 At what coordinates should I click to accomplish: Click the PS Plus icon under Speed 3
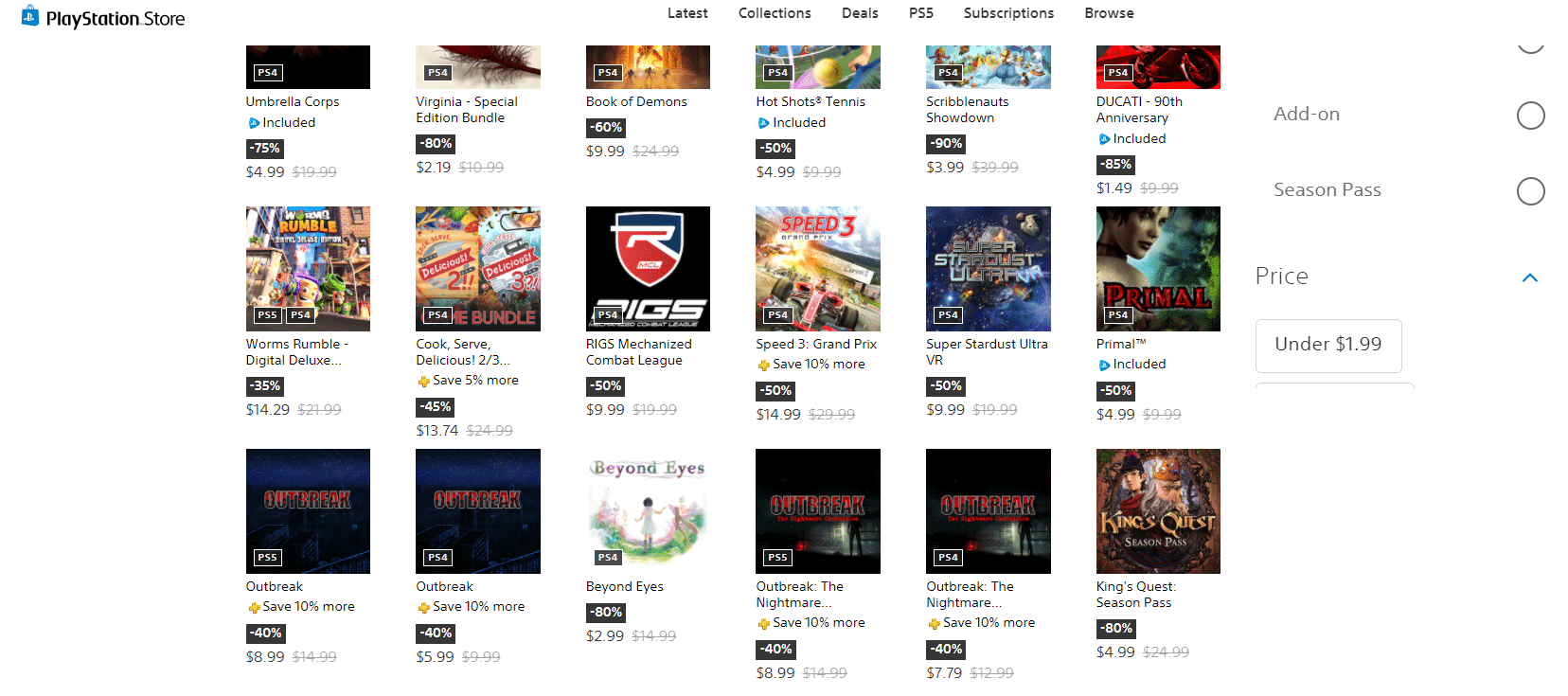[763, 366]
